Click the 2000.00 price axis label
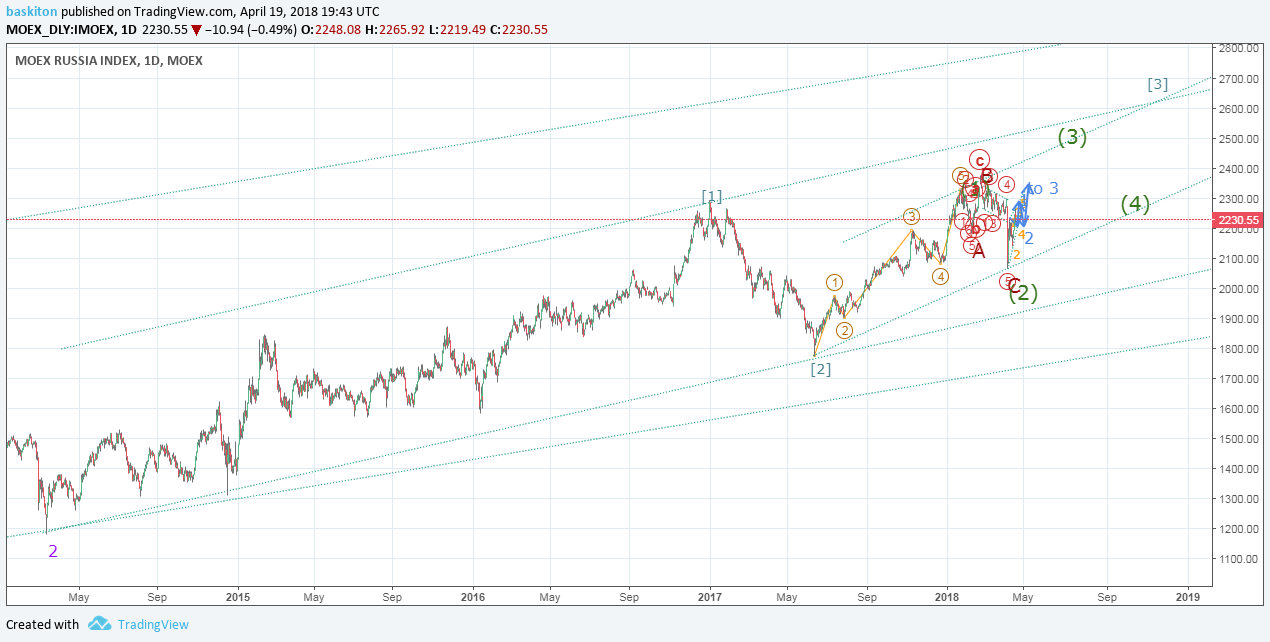Screen dimensions: 1270x642 tap(1239, 289)
